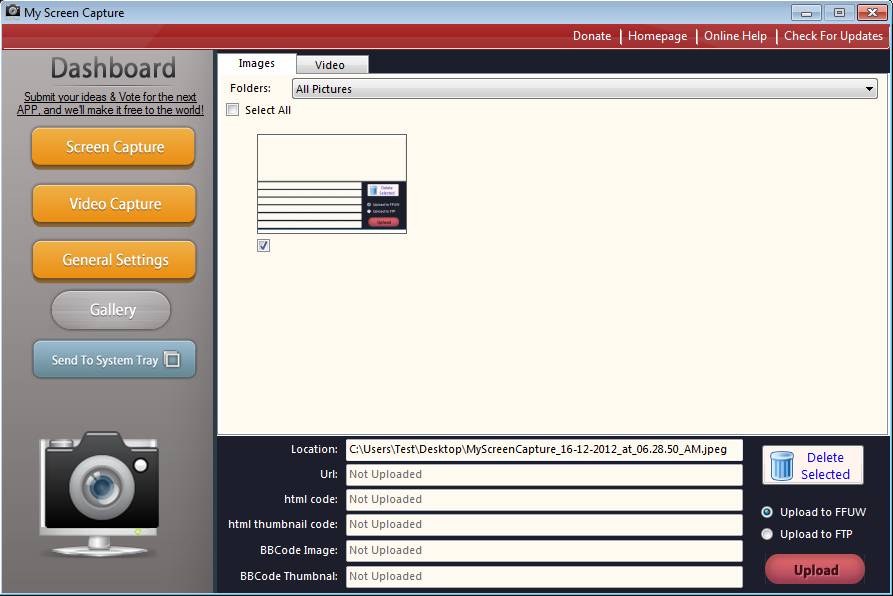This screenshot has height=596, width=893.
Task: Click the Folders: label
Action: click(x=251, y=88)
